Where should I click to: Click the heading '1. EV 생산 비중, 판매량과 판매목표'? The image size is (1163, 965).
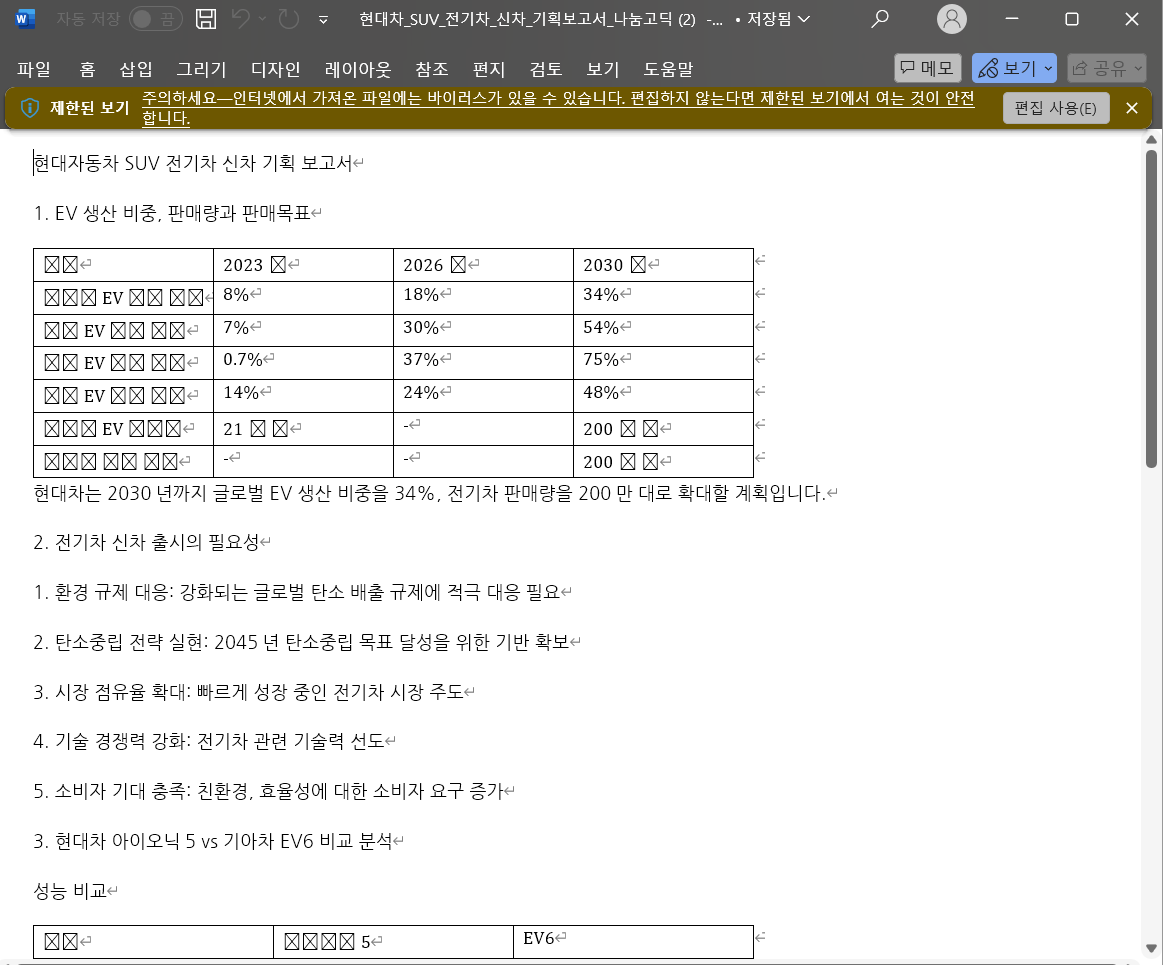172,214
